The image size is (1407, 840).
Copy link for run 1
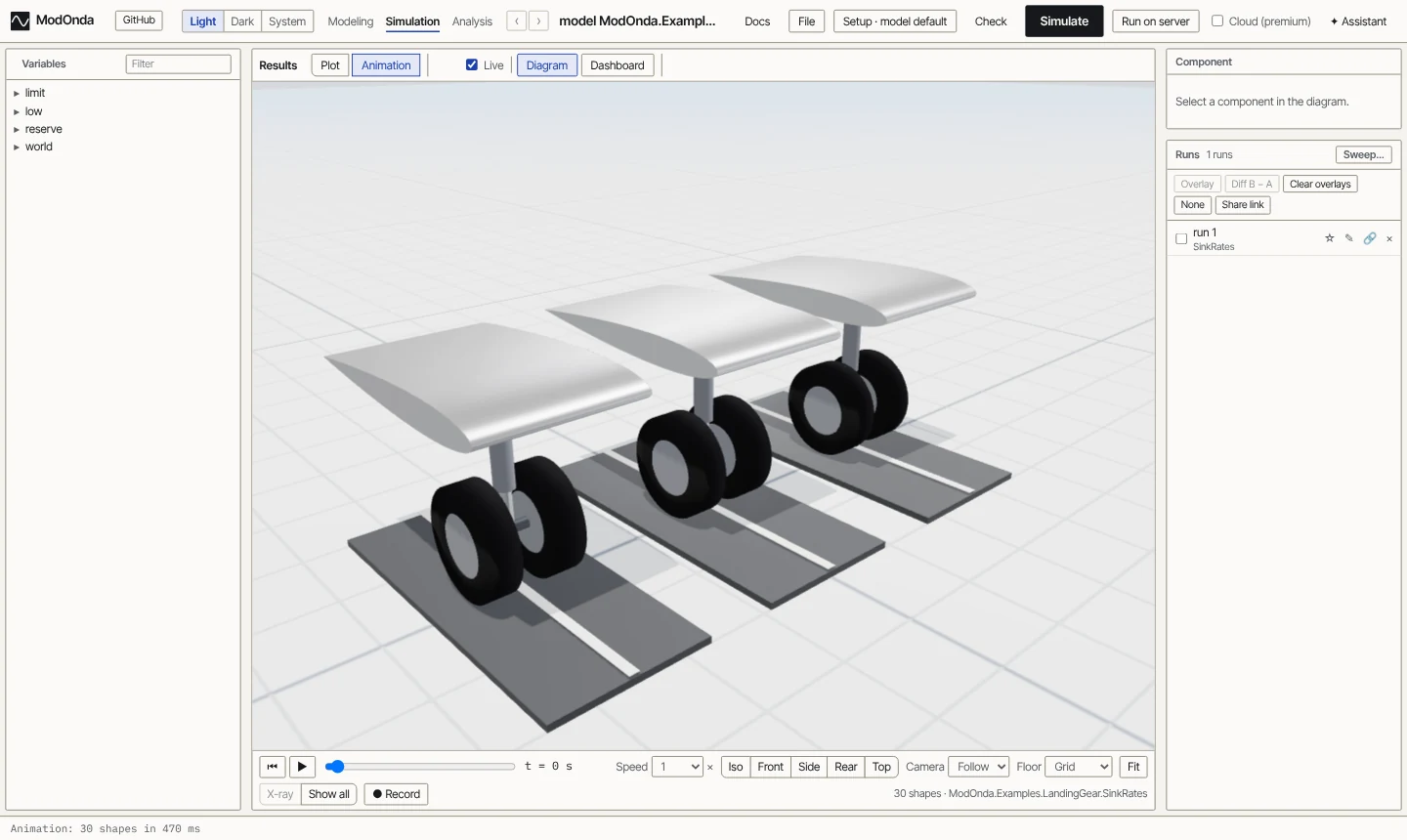point(1370,238)
